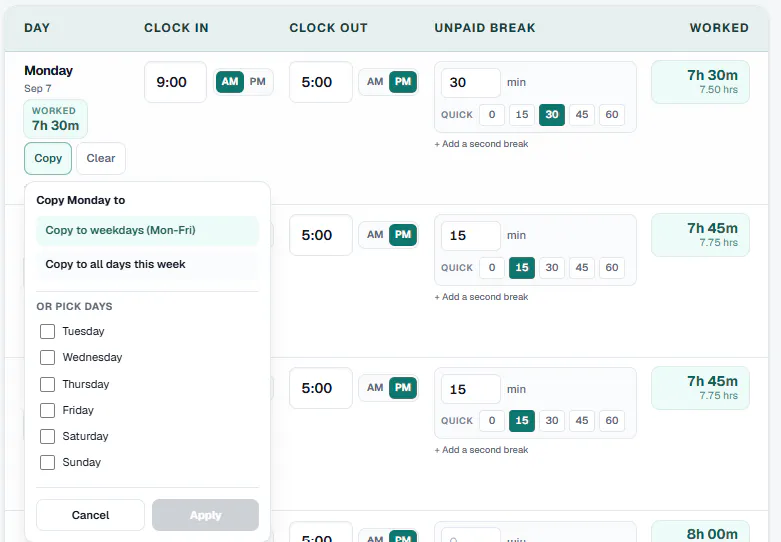Tick the Thursday checkbox
The width and height of the screenshot is (781, 542).
(47, 384)
